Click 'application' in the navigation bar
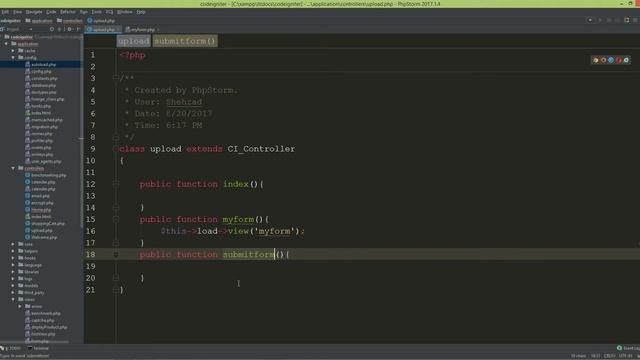 39,20
